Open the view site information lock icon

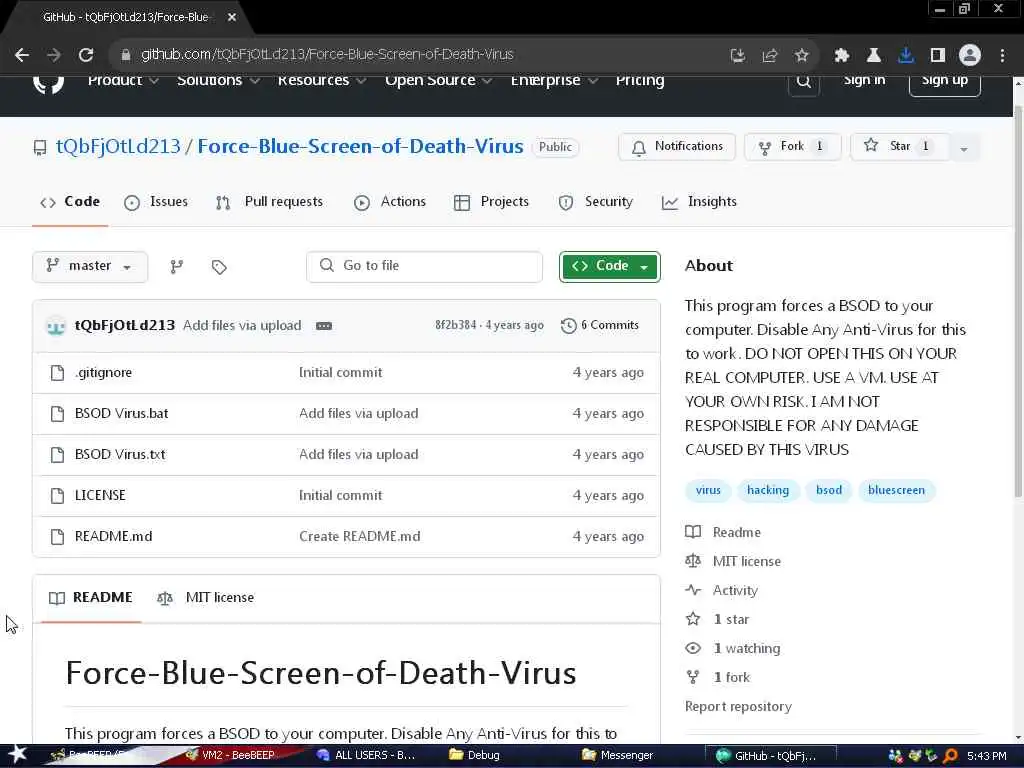(x=126, y=55)
